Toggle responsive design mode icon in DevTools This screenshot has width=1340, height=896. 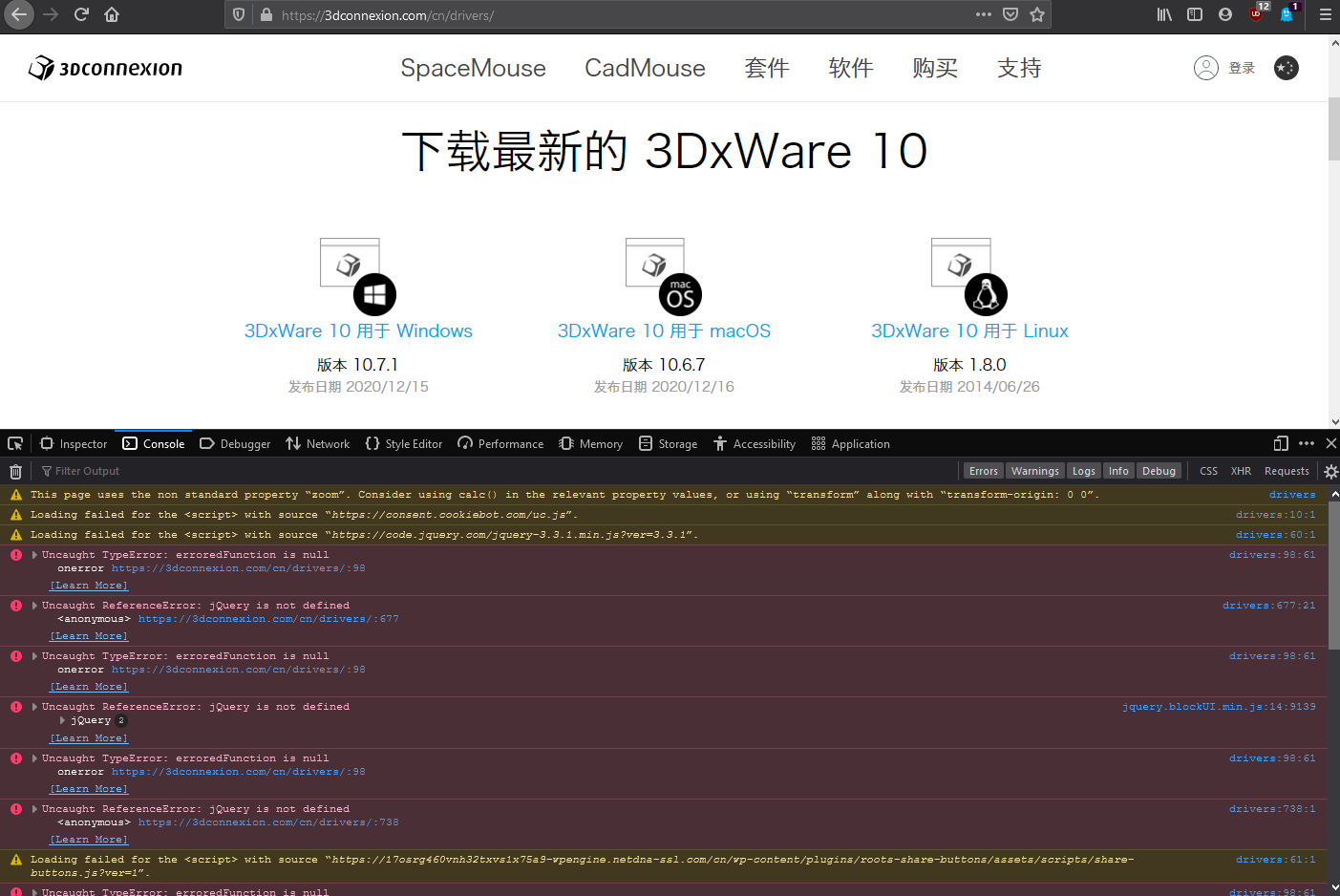click(x=1281, y=443)
